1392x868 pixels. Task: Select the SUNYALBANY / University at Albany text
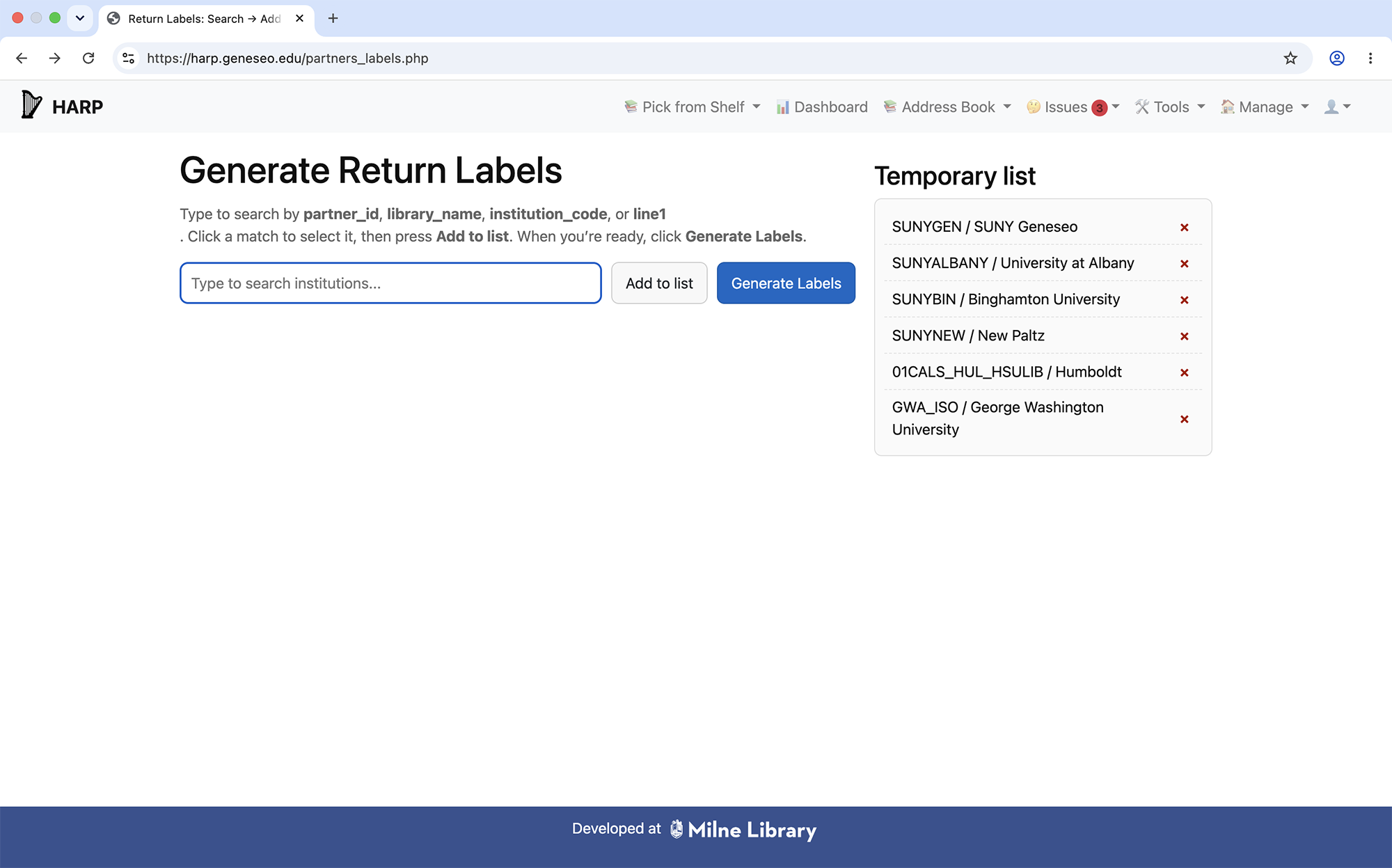pos(1013,263)
